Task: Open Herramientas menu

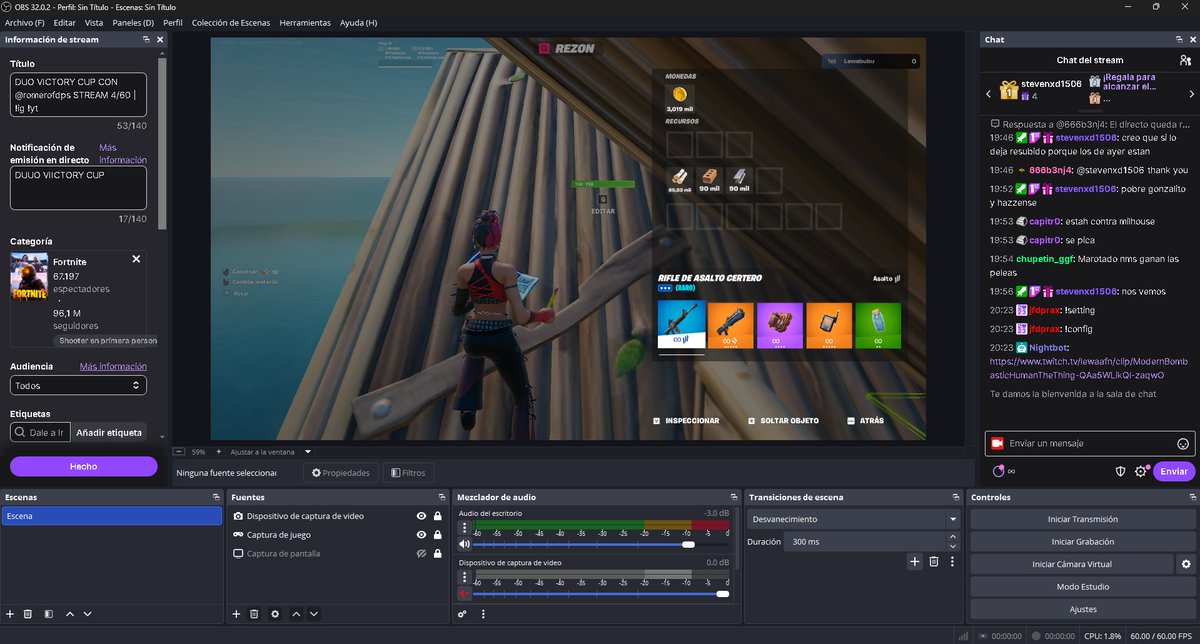Action: pyautogui.click(x=305, y=22)
